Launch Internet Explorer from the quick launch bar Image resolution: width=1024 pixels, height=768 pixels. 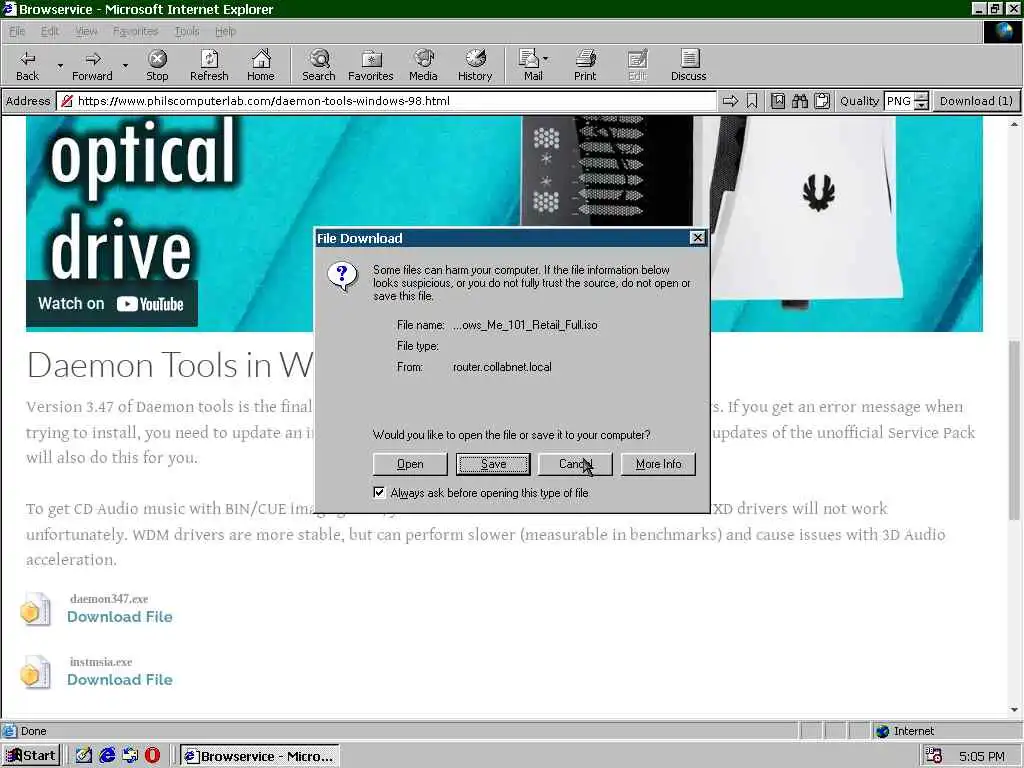(x=107, y=756)
